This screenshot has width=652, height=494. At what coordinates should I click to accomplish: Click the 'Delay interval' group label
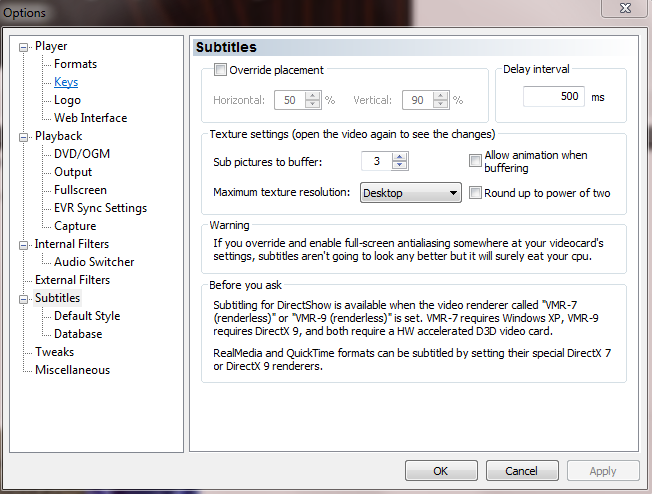click(x=536, y=69)
